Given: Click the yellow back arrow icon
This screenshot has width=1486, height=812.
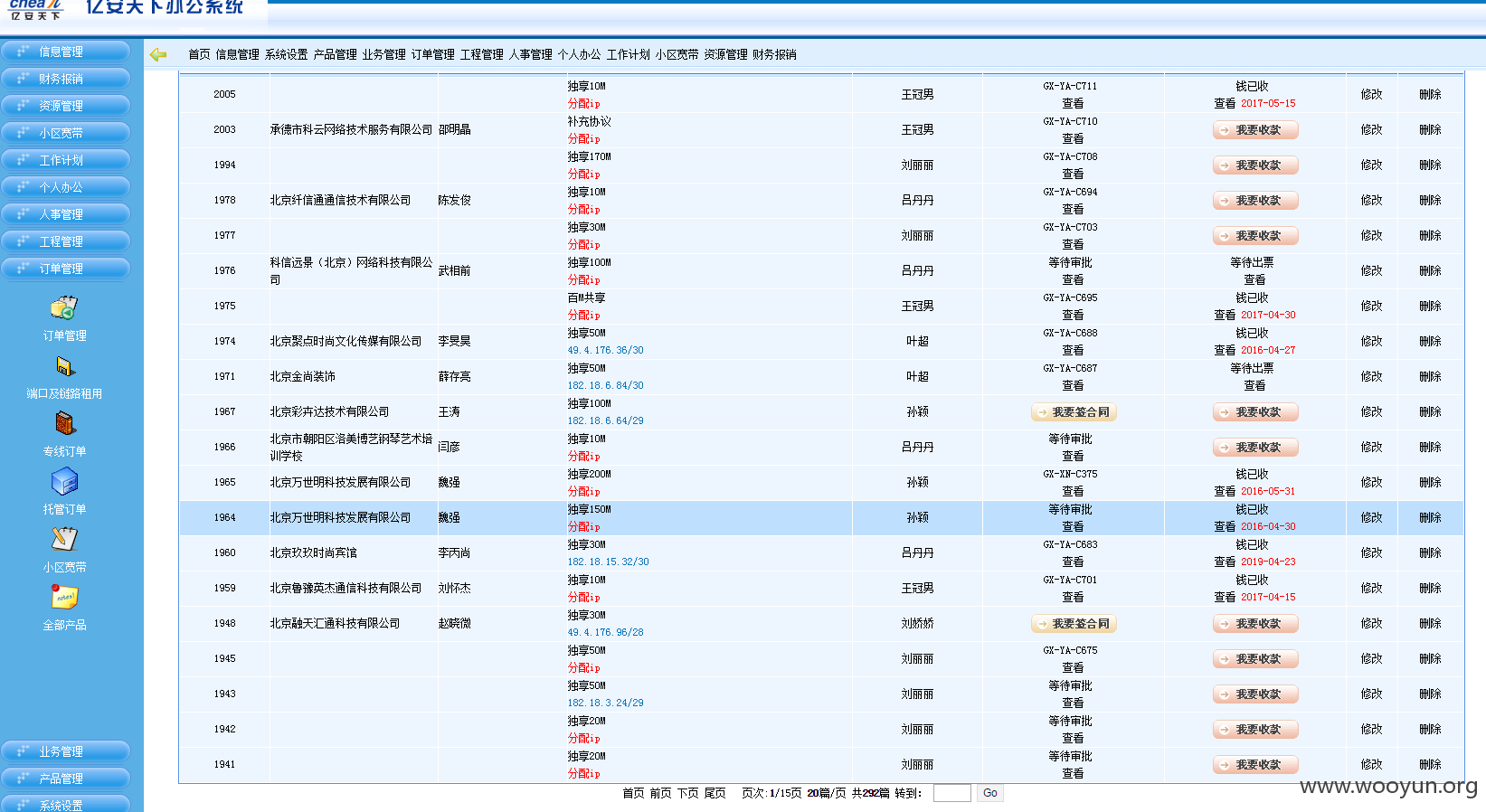Looking at the screenshot, I should coord(158,54).
